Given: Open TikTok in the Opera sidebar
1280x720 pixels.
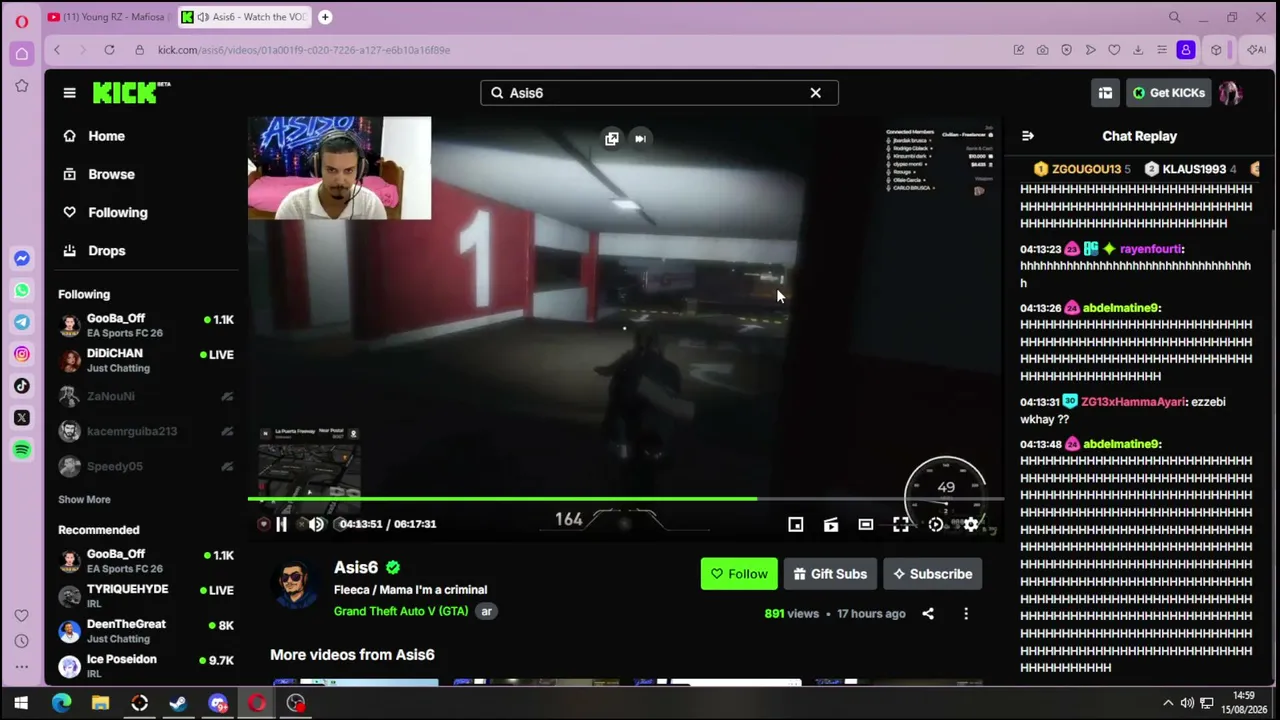Looking at the screenshot, I should [22, 386].
